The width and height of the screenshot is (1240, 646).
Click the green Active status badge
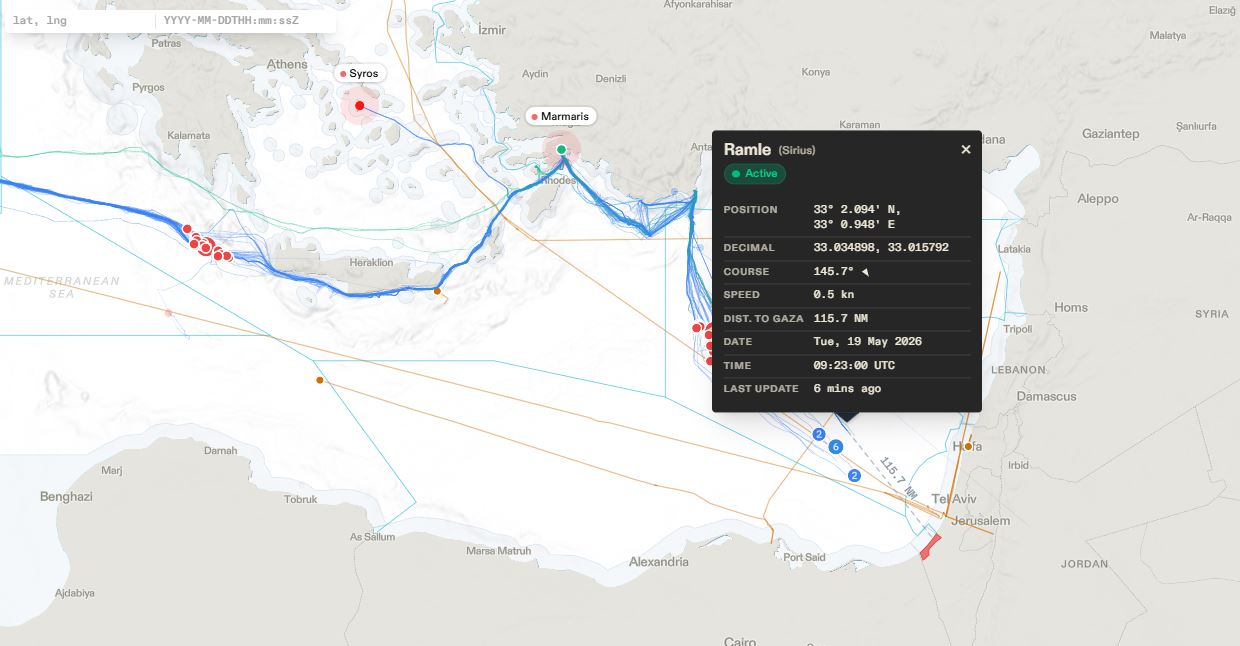(x=755, y=173)
